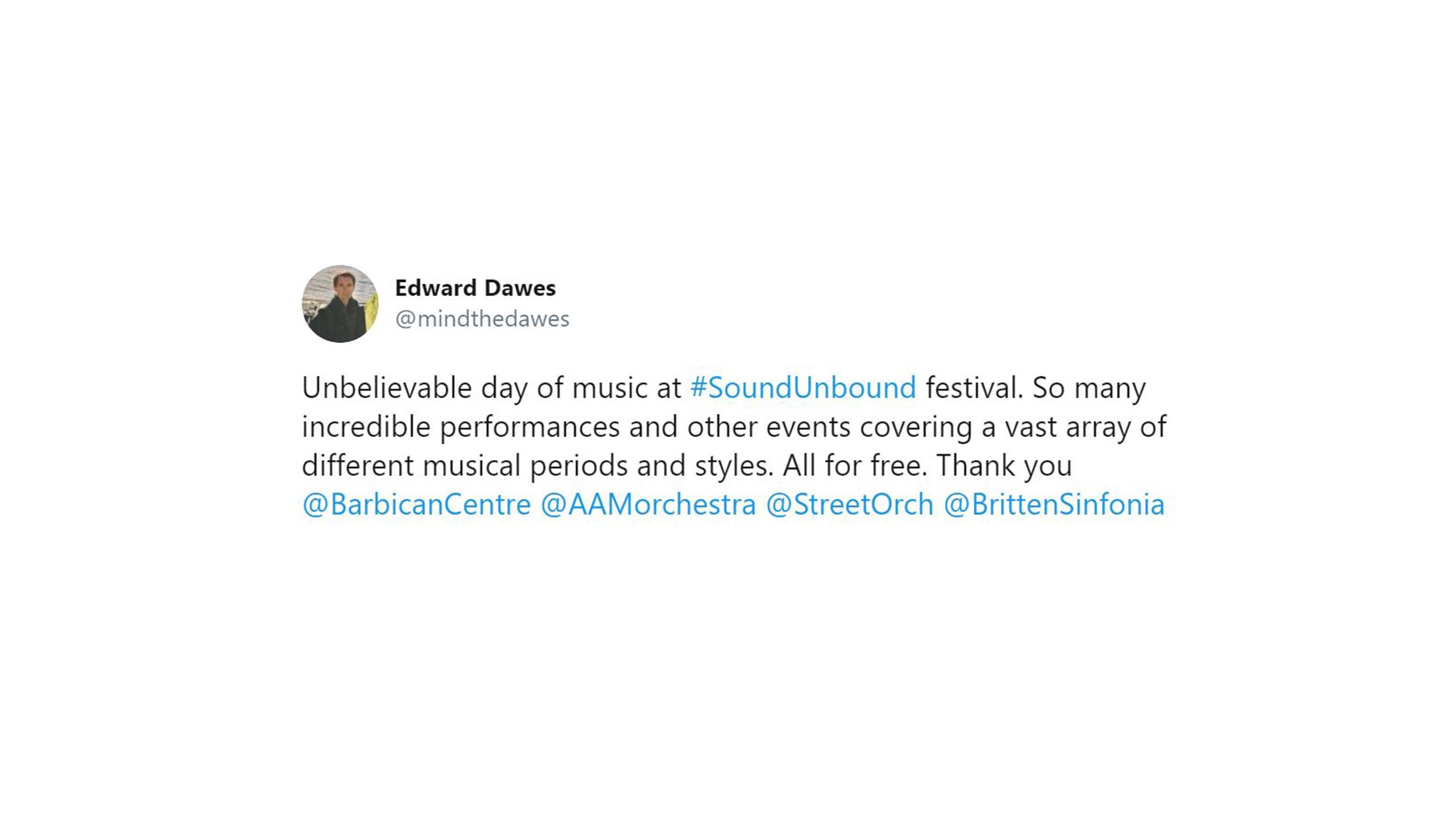Click the @mindthedawes handle
This screenshot has height=819, width=1456.
(x=482, y=319)
